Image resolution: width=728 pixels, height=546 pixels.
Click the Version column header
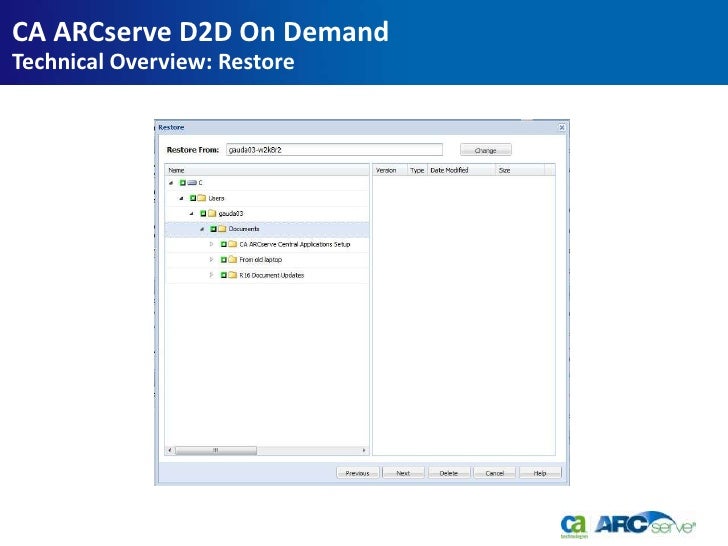coord(390,170)
